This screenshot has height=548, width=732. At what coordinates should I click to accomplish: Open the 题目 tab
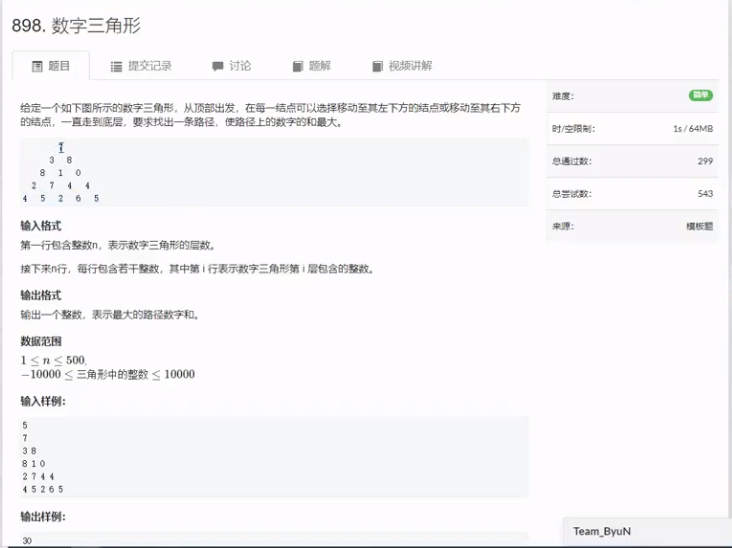(51, 66)
